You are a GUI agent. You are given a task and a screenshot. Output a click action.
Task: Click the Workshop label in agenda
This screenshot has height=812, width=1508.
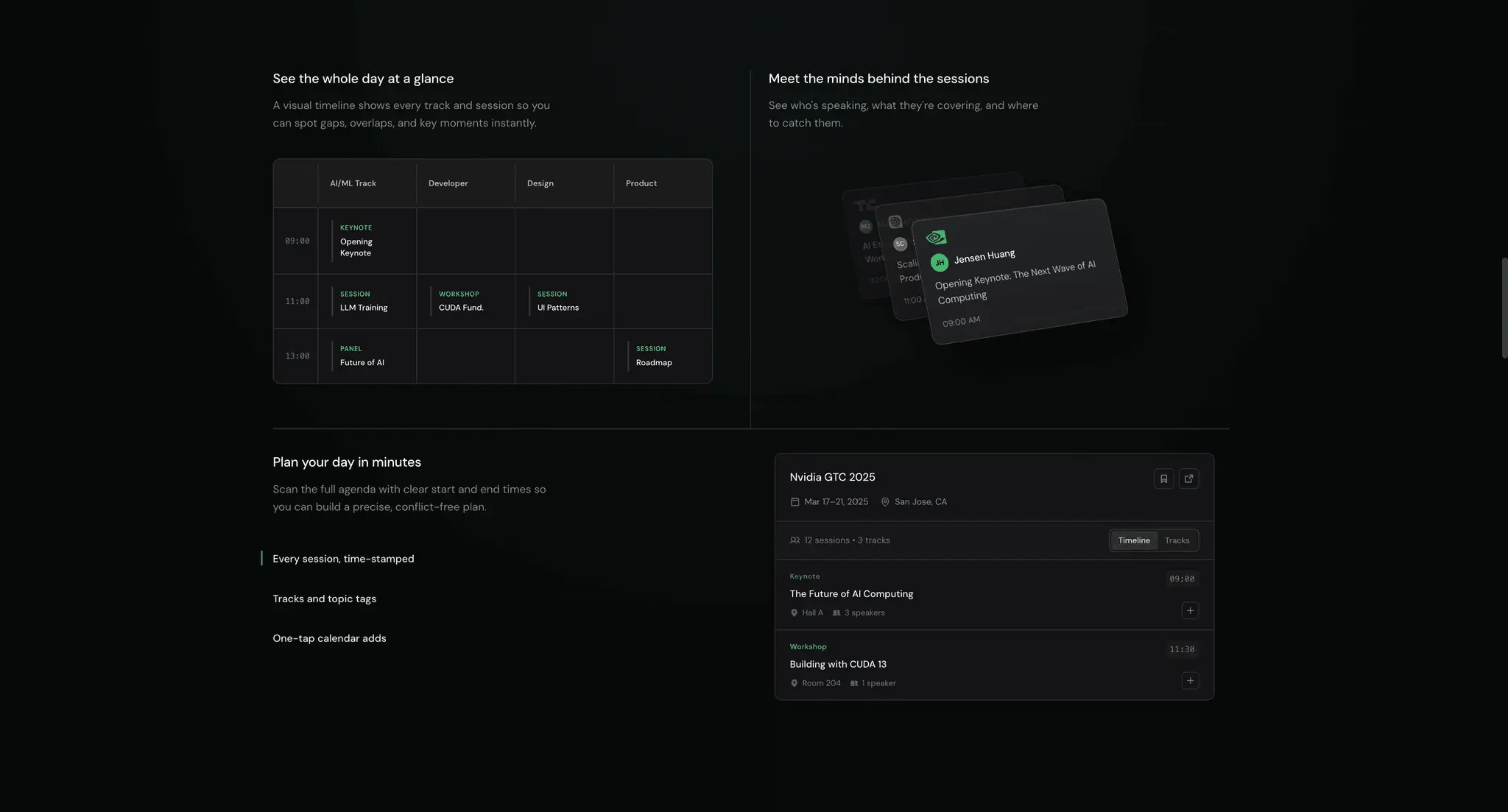click(x=808, y=647)
